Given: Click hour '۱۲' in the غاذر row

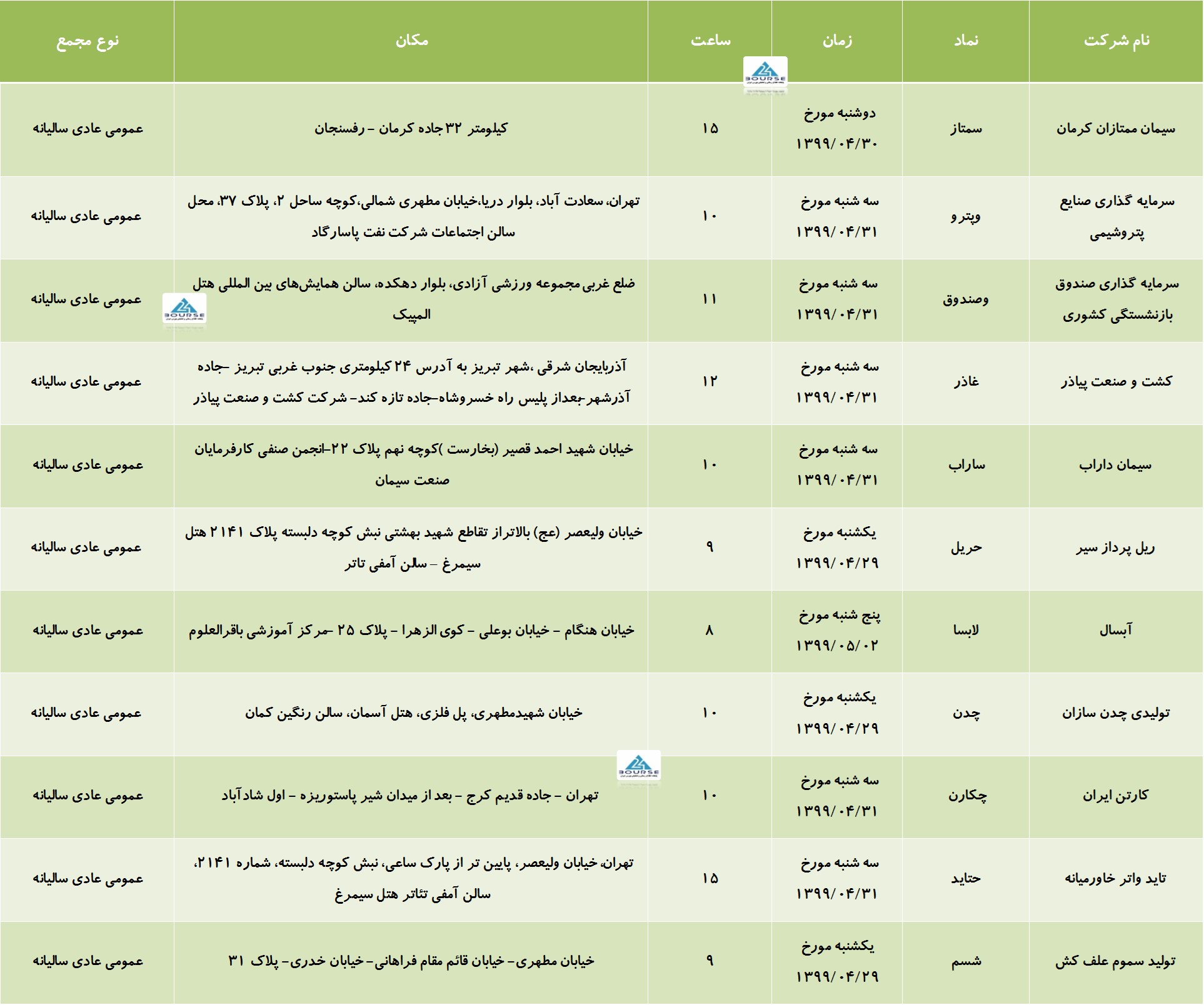Looking at the screenshot, I should pyautogui.click(x=710, y=382).
